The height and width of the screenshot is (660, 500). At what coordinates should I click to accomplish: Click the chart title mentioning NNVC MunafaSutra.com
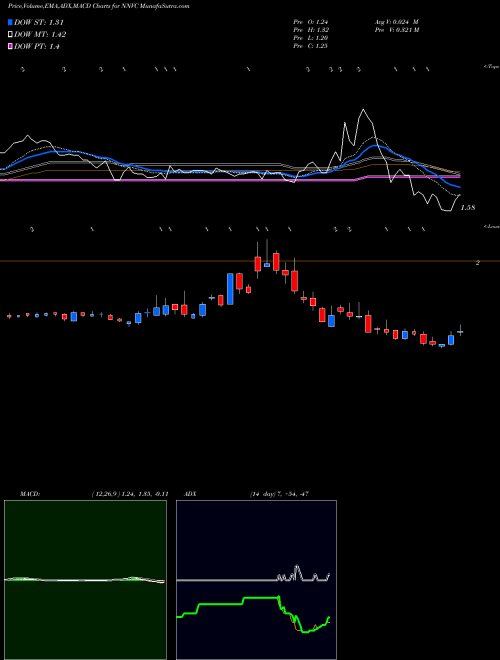[98, 6]
